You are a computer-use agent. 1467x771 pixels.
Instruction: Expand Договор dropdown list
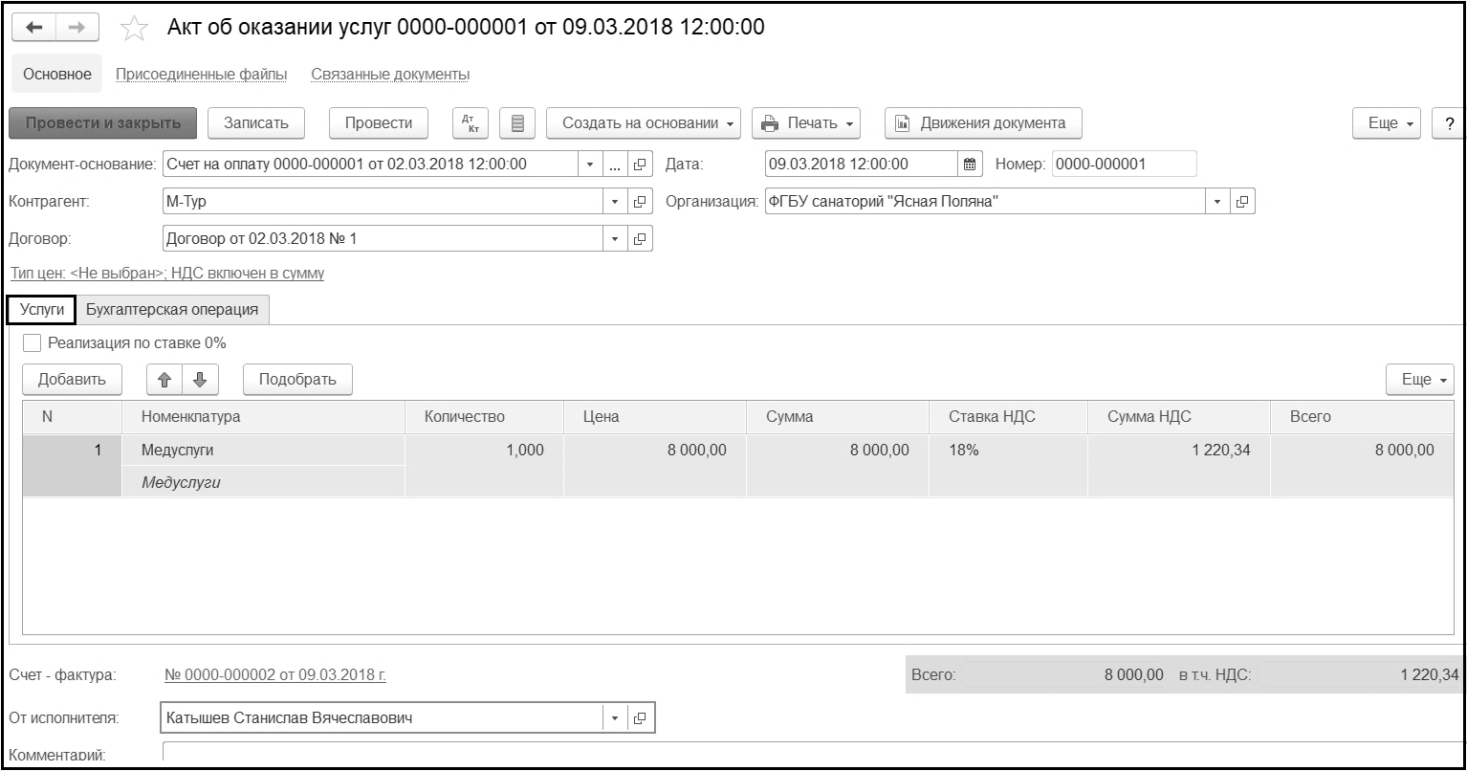tap(615, 237)
